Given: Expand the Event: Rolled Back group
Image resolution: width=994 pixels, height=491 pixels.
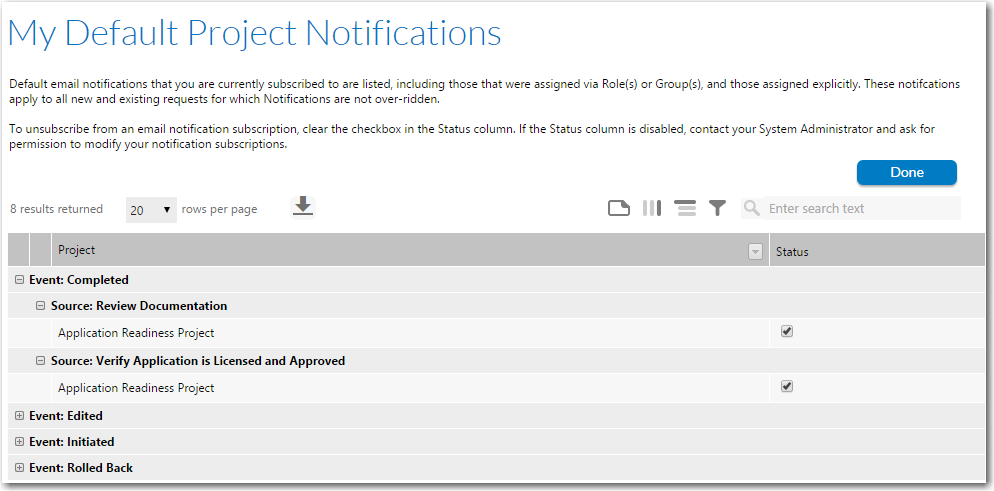Looking at the screenshot, I should click(x=19, y=468).
